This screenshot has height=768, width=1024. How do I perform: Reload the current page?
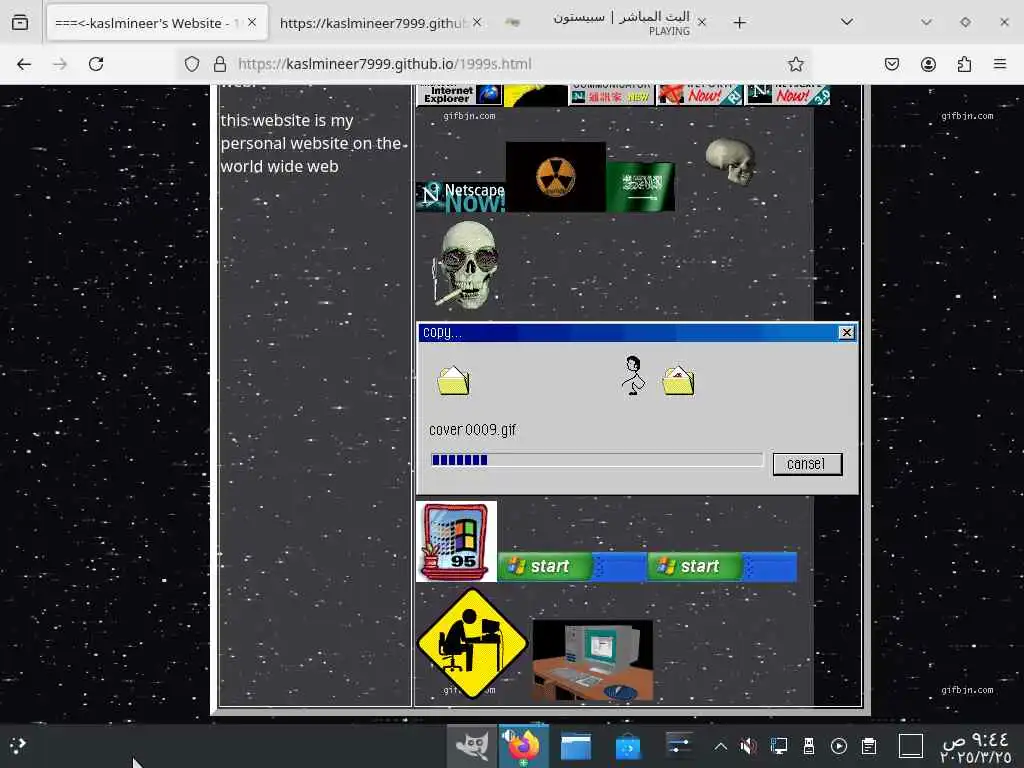96,64
